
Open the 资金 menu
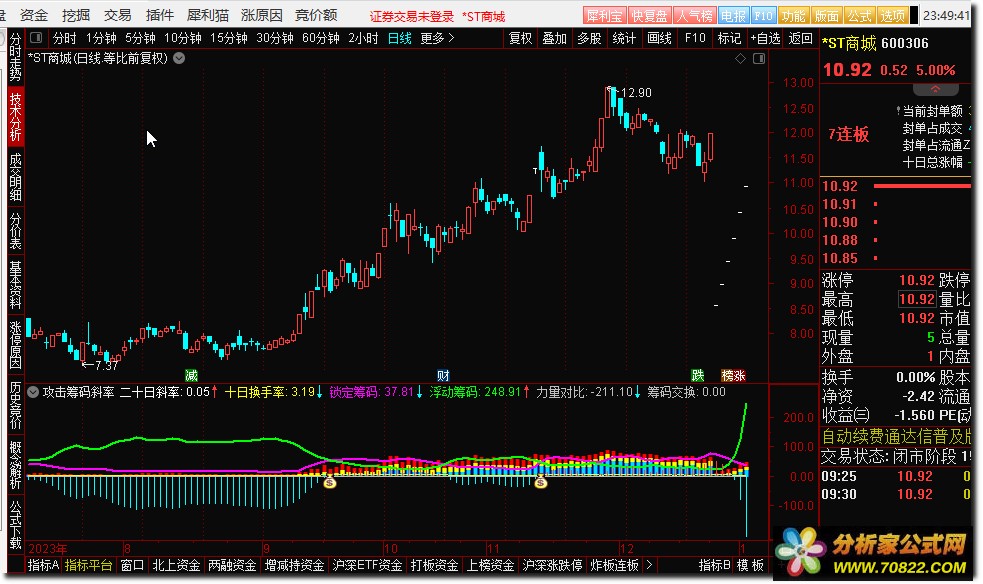click(x=34, y=15)
